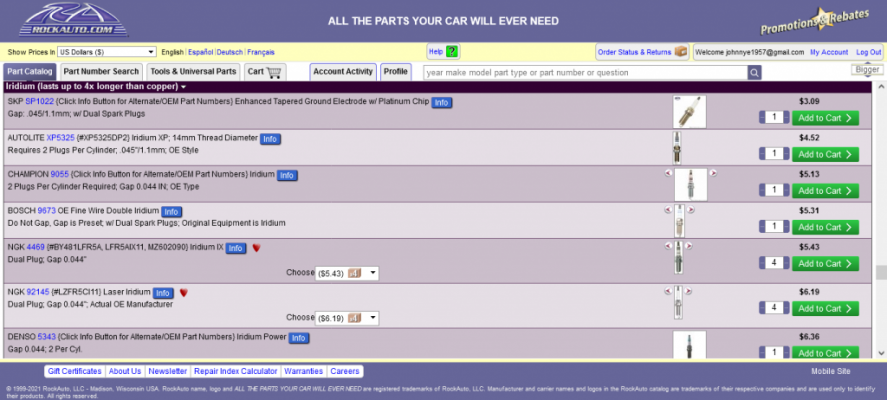This screenshot has width=887, height=400.
Task: Add AUTOLITE XP5325 to cart
Action: 825,154
